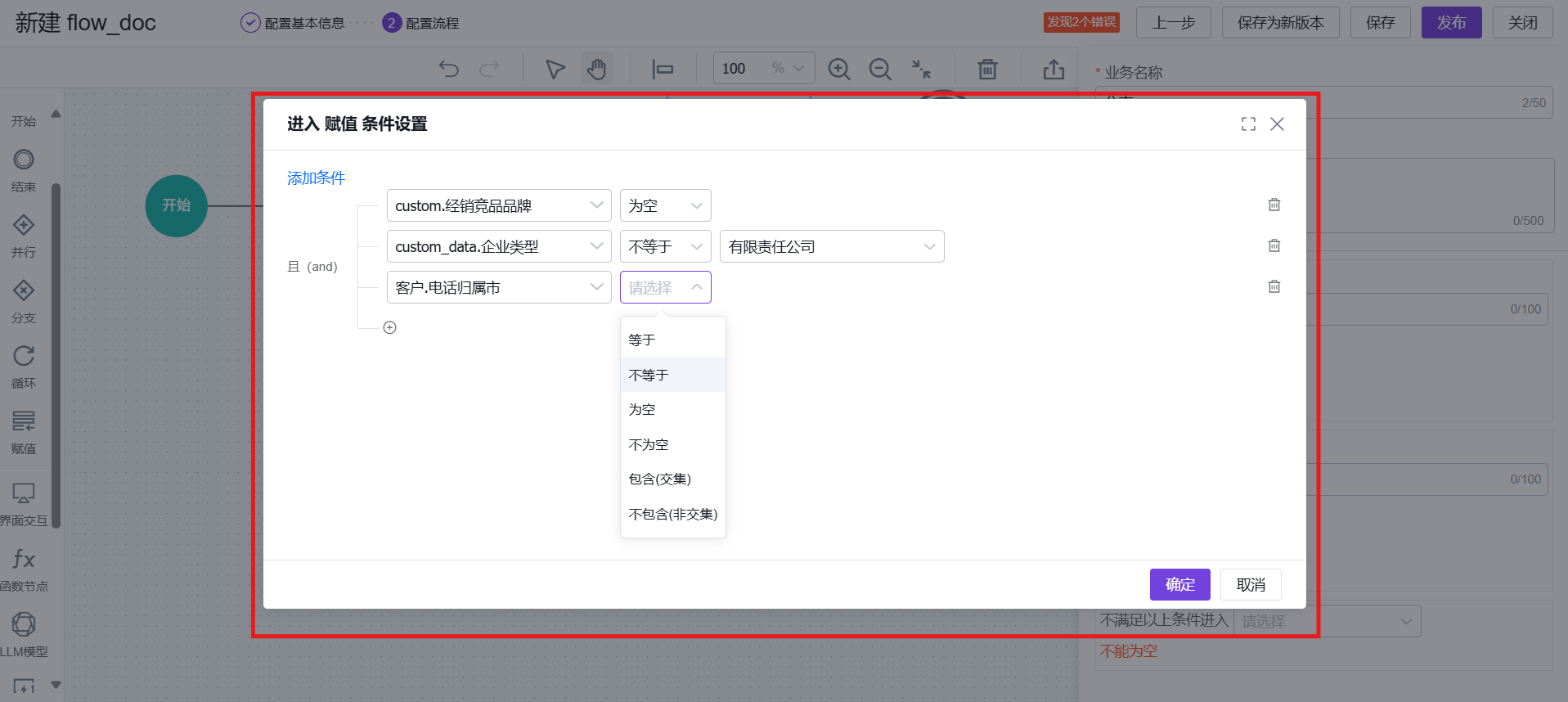
Task: Choose 不为空 from the operator list
Action: click(x=649, y=444)
